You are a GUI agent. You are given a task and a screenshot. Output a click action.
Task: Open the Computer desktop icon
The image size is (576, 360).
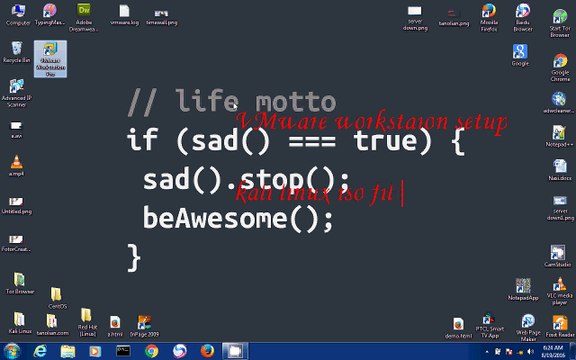coord(18,15)
